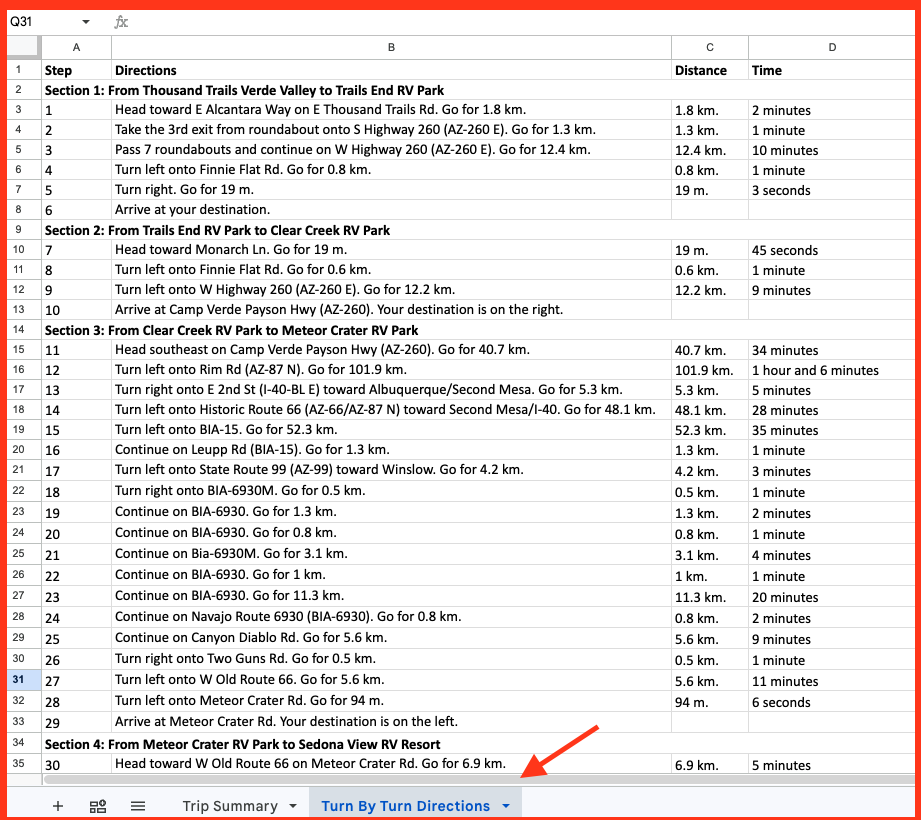Click the 'Distance' header cell

(710, 70)
